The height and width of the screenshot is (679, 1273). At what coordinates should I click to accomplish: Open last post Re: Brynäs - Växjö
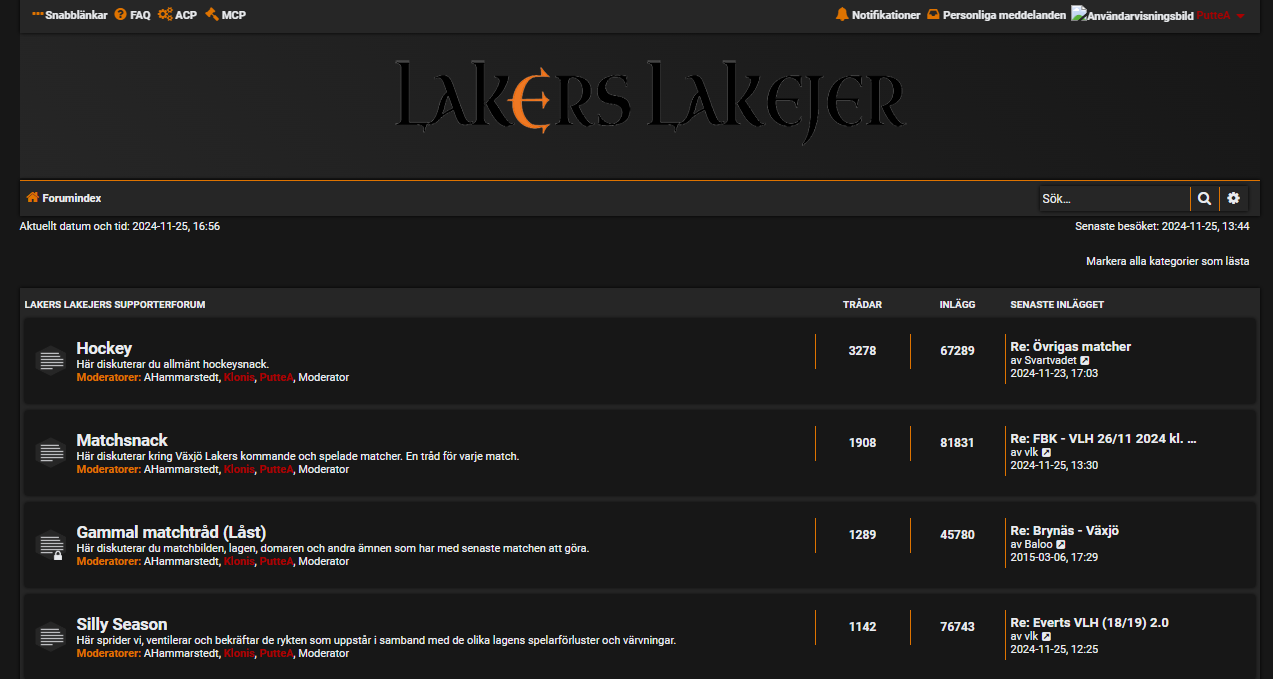click(x=1064, y=531)
